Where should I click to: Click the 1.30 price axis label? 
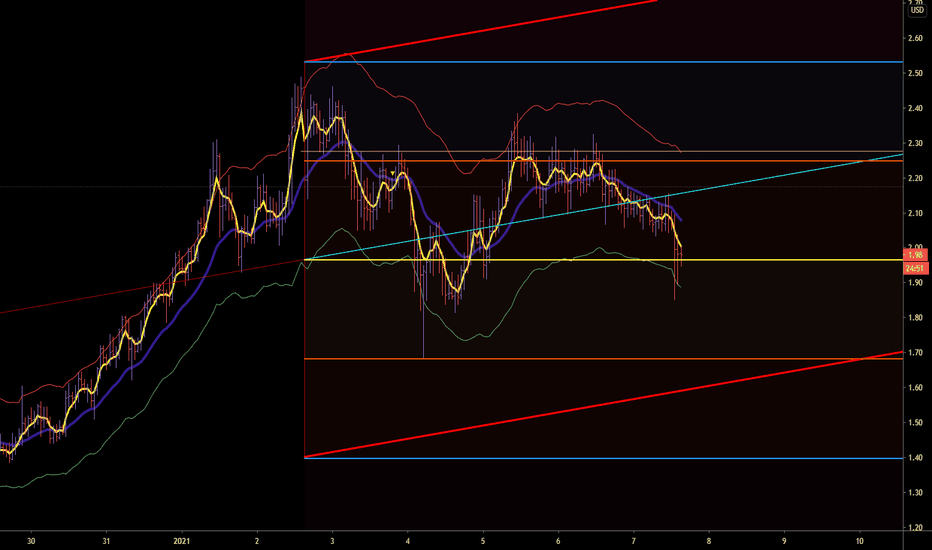pyautogui.click(x=915, y=493)
